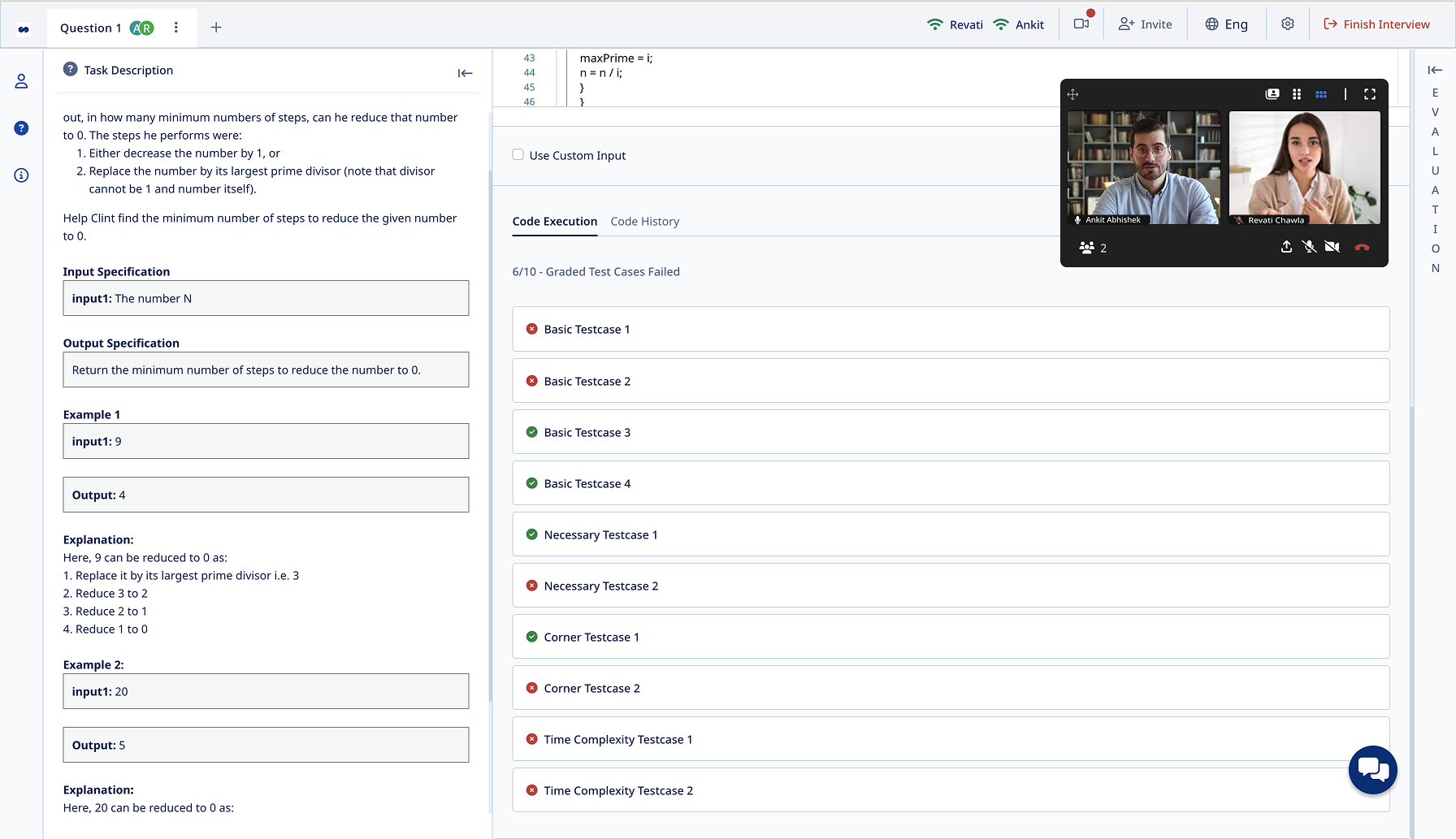Click '6/10 - Graded Test Cases Failed' text

tap(596, 271)
